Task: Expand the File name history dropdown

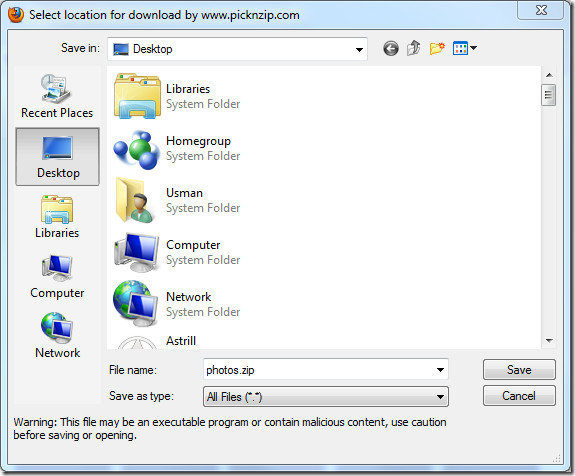Action: click(x=440, y=370)
